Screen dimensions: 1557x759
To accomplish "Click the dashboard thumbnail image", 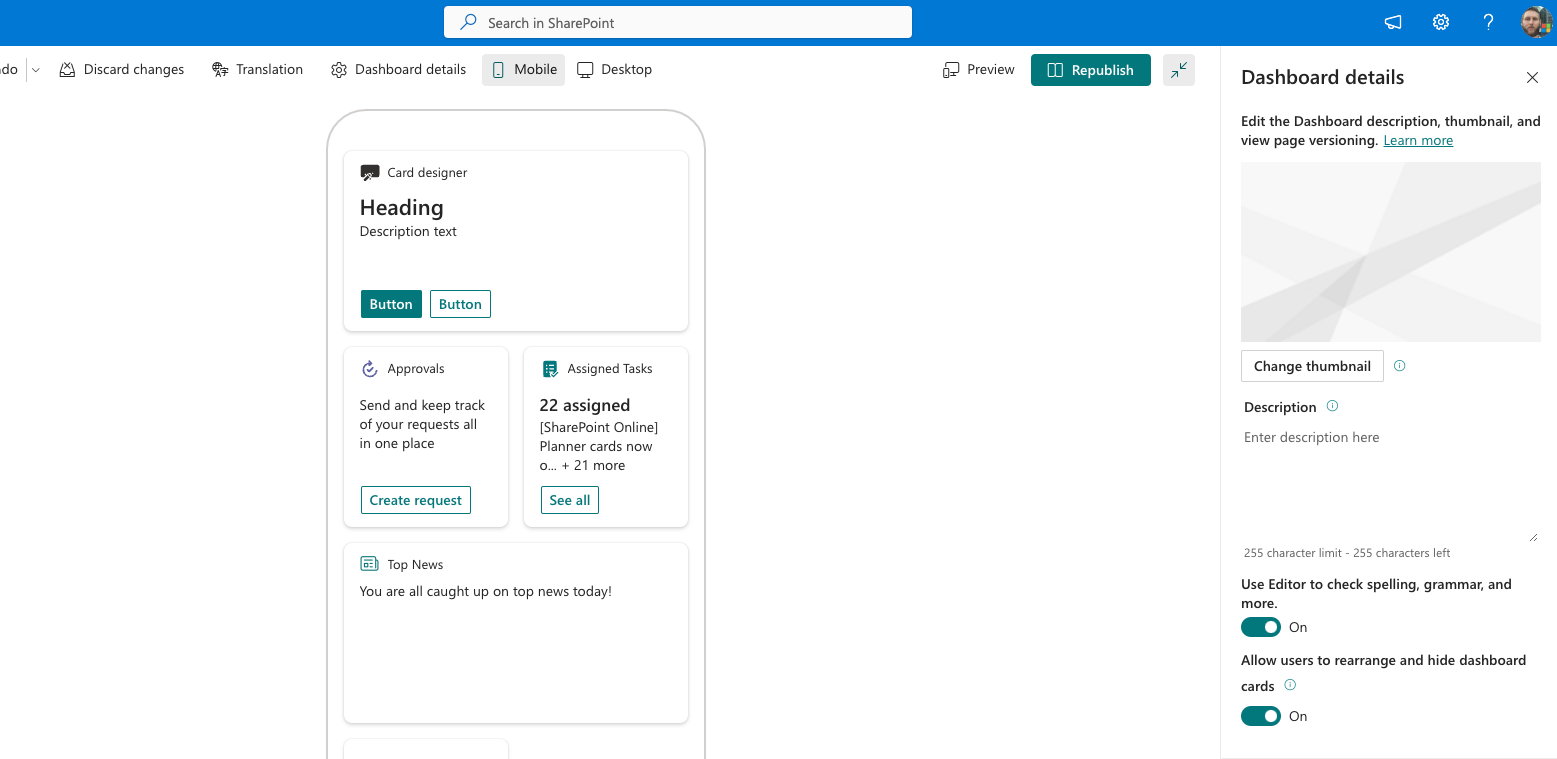I will tap(1391, 252).
